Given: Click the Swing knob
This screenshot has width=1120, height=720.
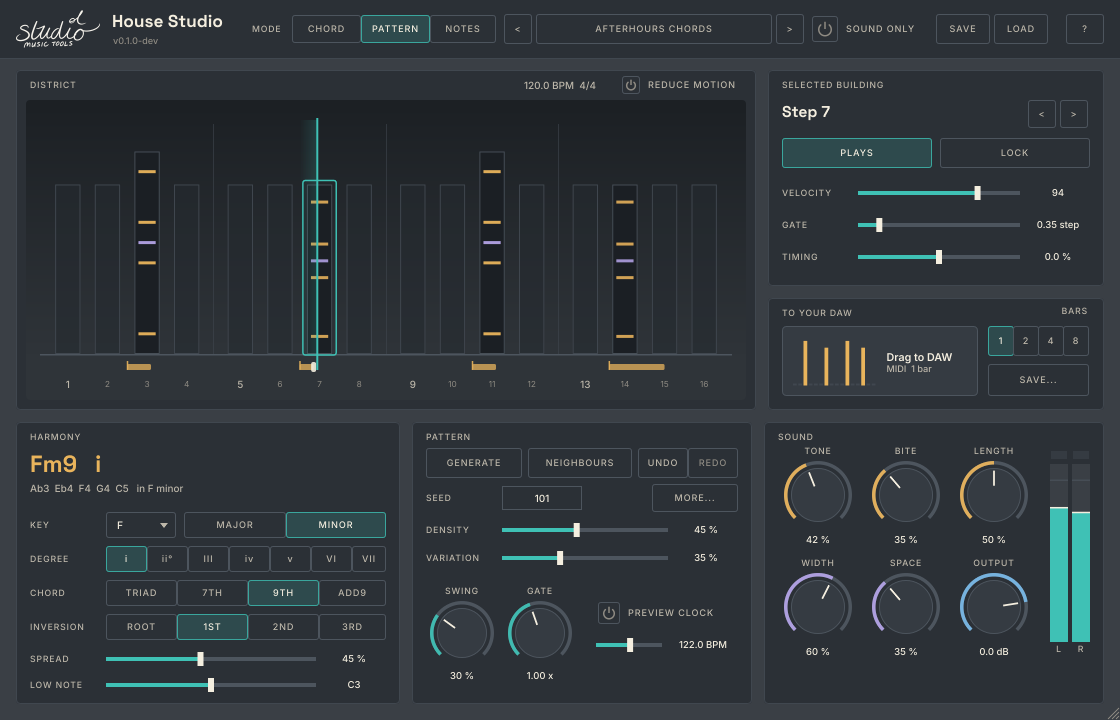Looking at the screenshot, I should click(x=461, y=632).
